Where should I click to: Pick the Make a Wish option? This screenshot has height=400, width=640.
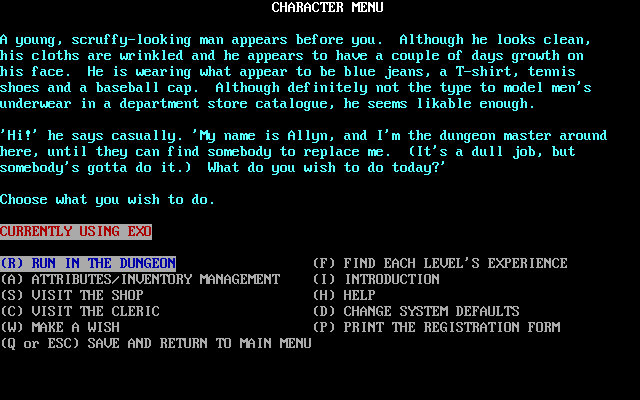click(60, 327)
